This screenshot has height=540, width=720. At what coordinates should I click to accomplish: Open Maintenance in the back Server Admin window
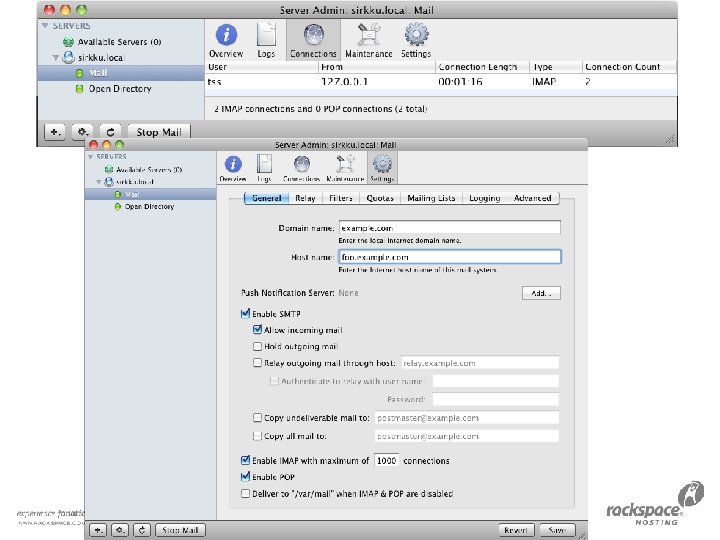[x=369, y=41]
